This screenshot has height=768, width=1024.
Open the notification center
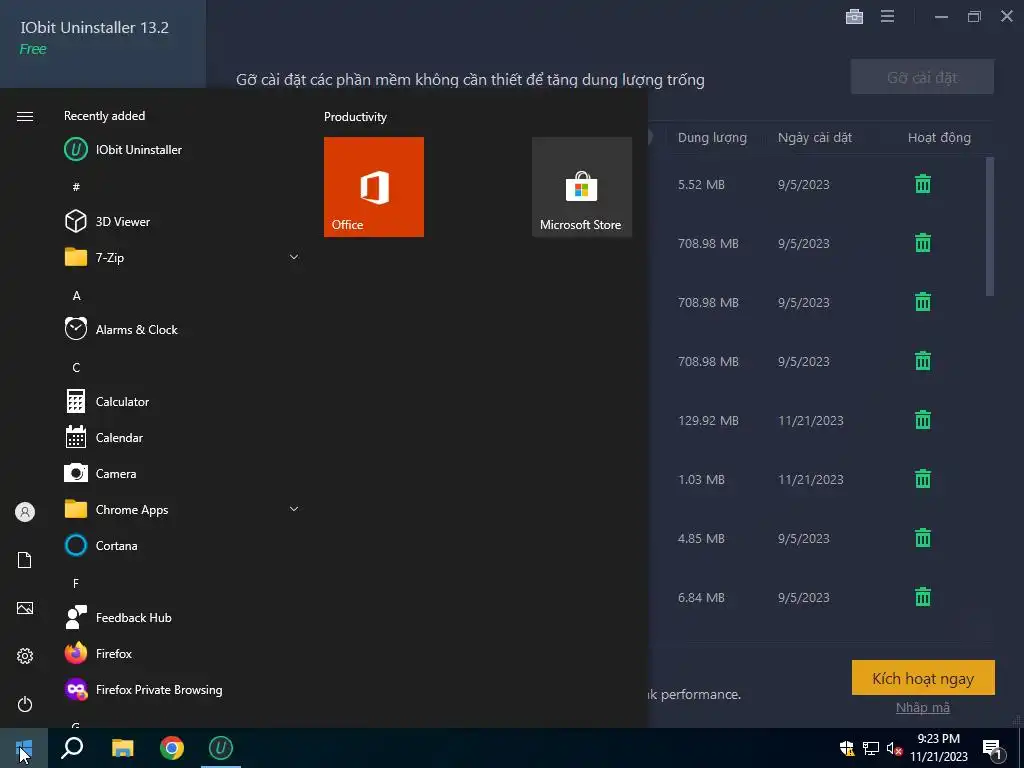tap(992, 749)
